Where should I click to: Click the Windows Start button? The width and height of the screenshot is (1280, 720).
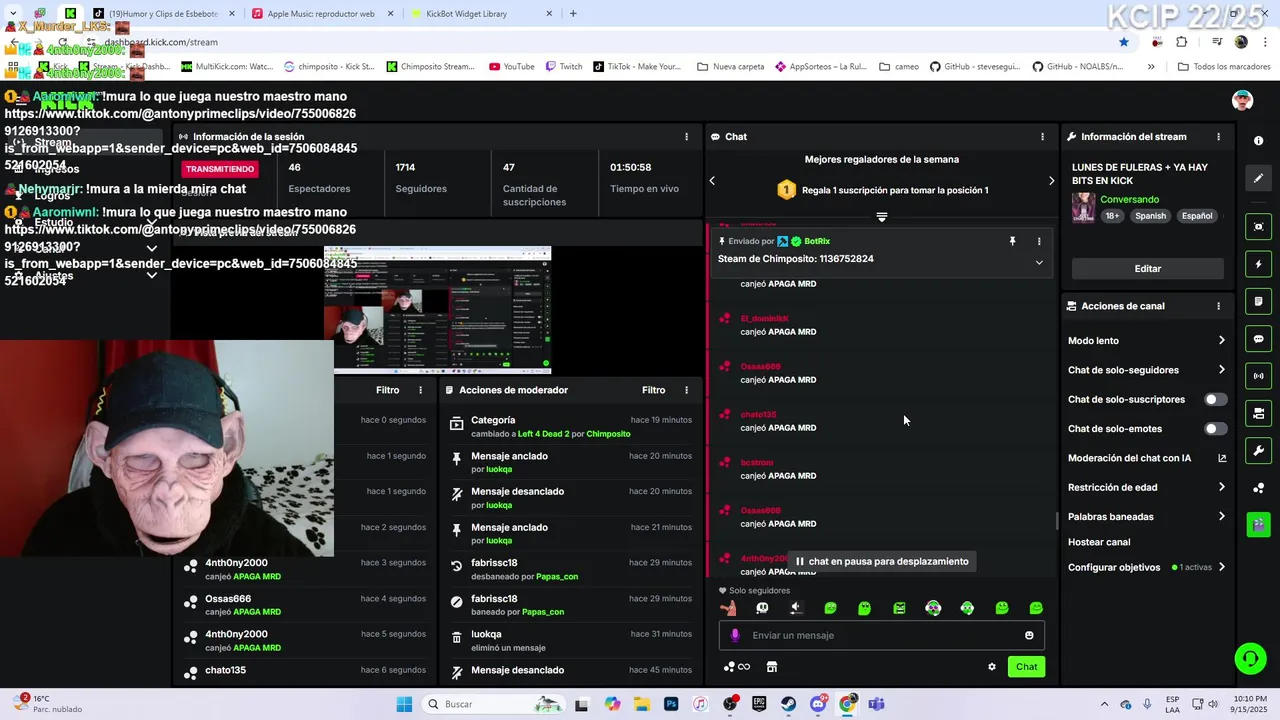coord(404,704)
